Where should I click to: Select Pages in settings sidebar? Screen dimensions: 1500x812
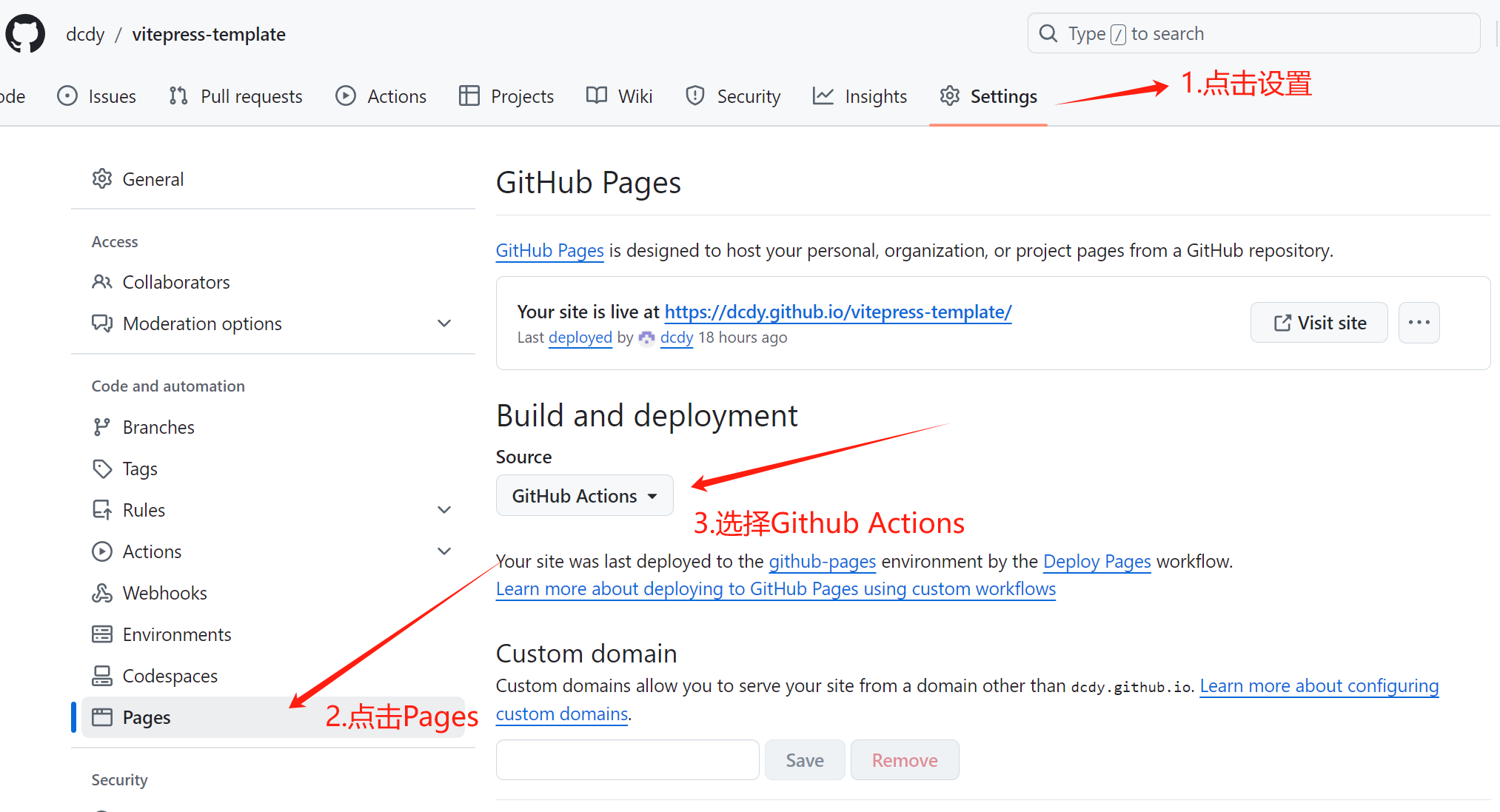[x=273, y=717]
